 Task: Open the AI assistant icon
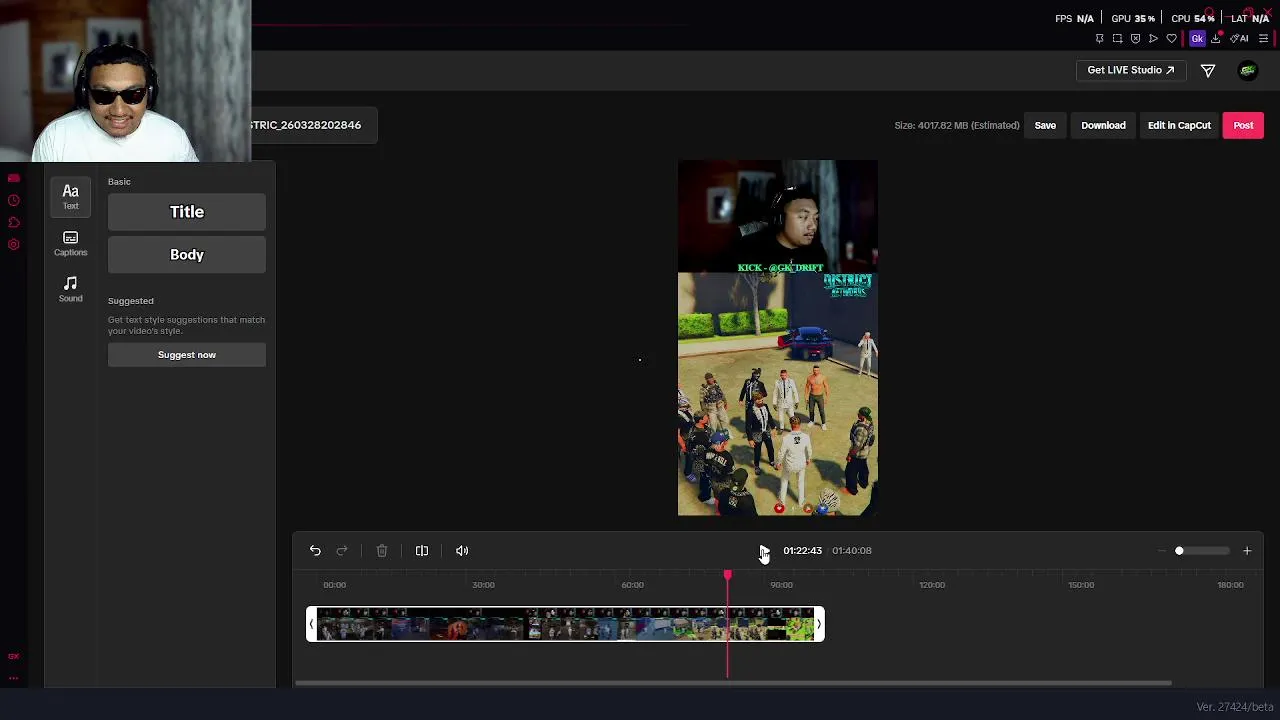1239,39
